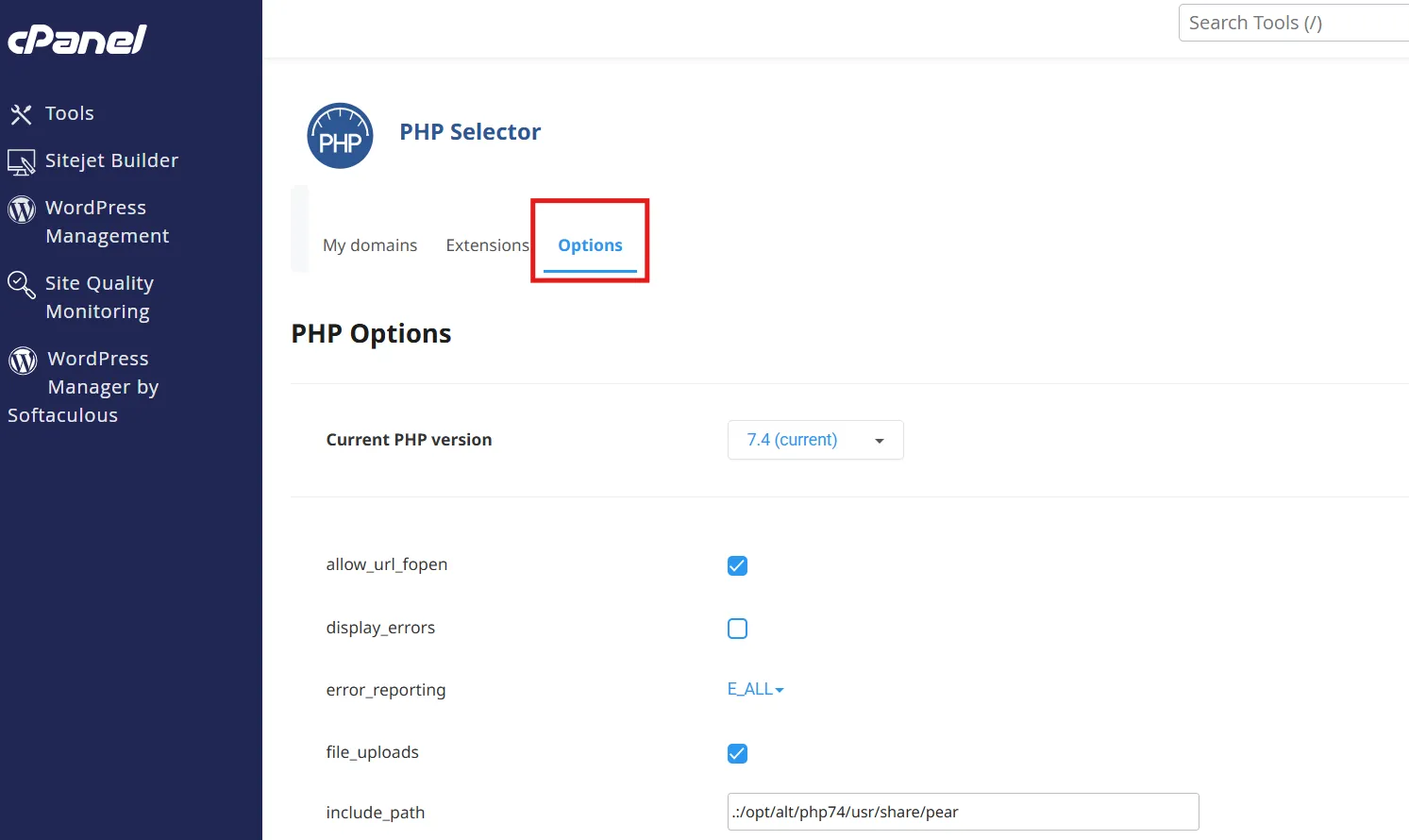Switch to the Extensions tab

[487, 245]
